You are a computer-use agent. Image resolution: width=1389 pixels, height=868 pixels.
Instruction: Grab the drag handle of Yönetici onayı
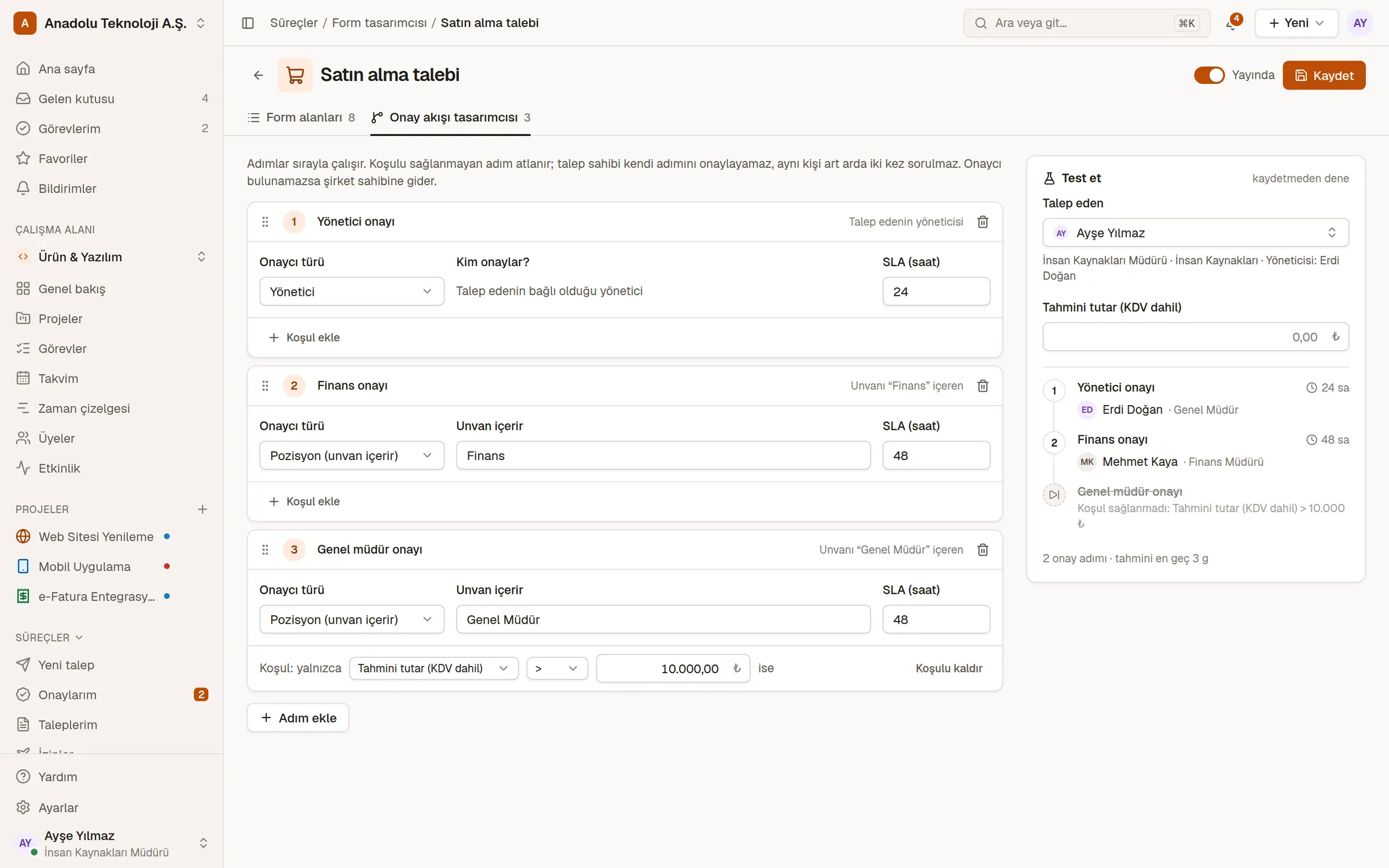pyautogui.click(x=265, y=222)
